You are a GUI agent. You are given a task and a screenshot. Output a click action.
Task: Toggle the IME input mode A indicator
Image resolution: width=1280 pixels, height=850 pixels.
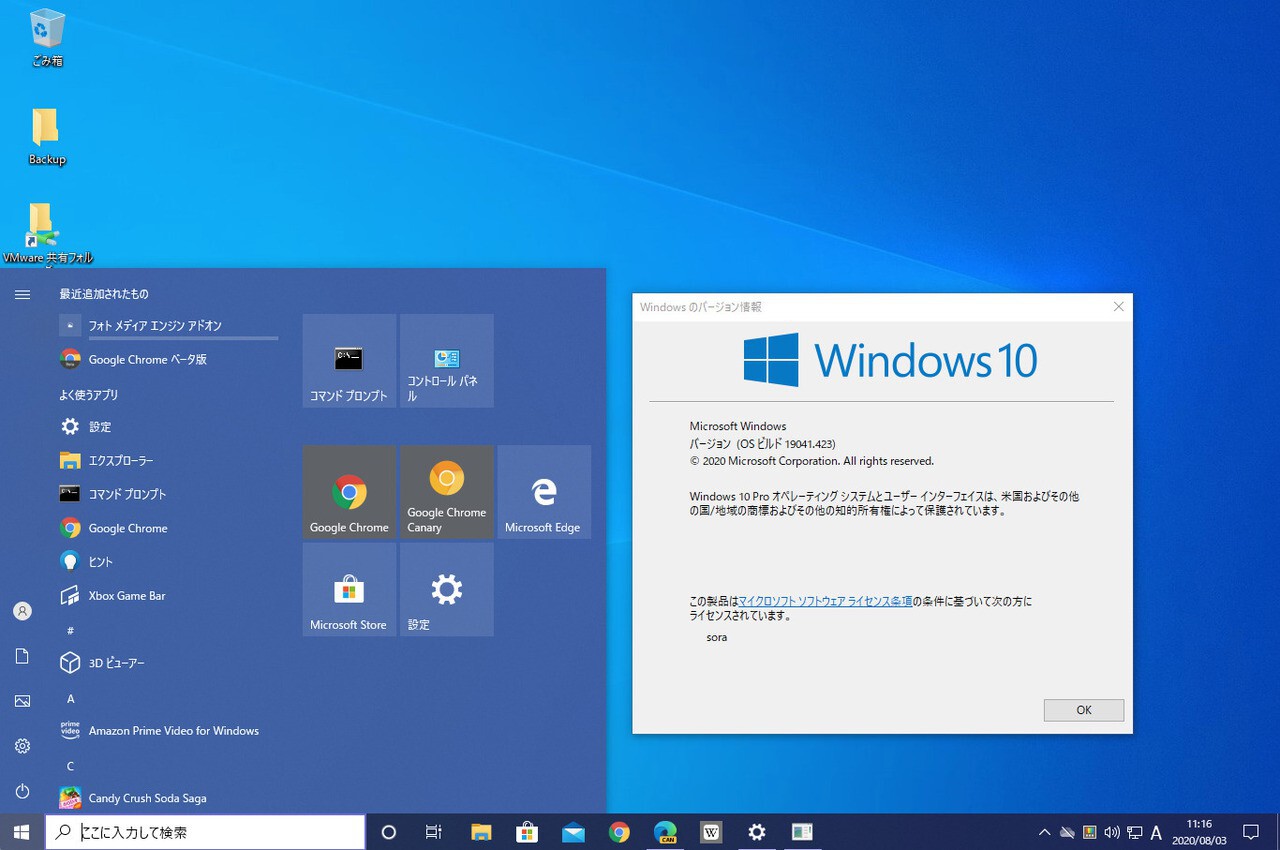point(1156,832)
